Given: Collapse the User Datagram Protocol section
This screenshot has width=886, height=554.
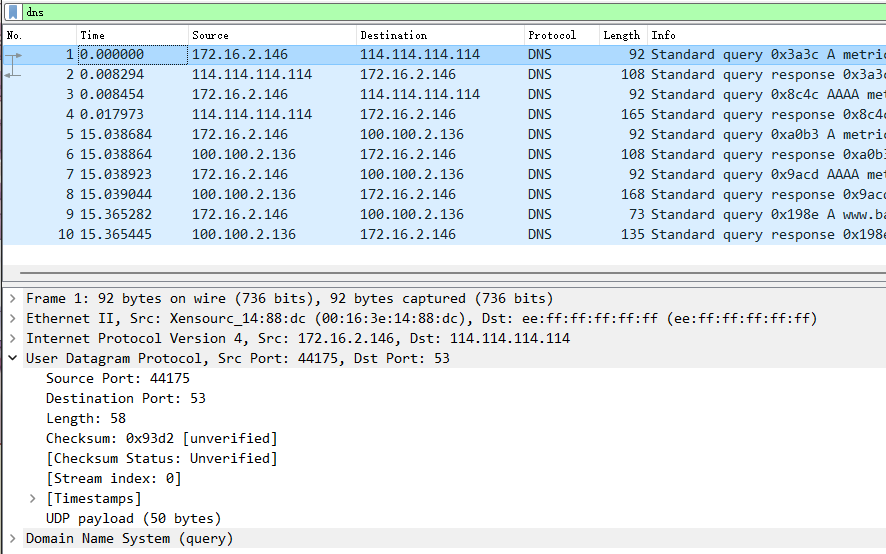Looking at the screenshot, I should [12, 359].
